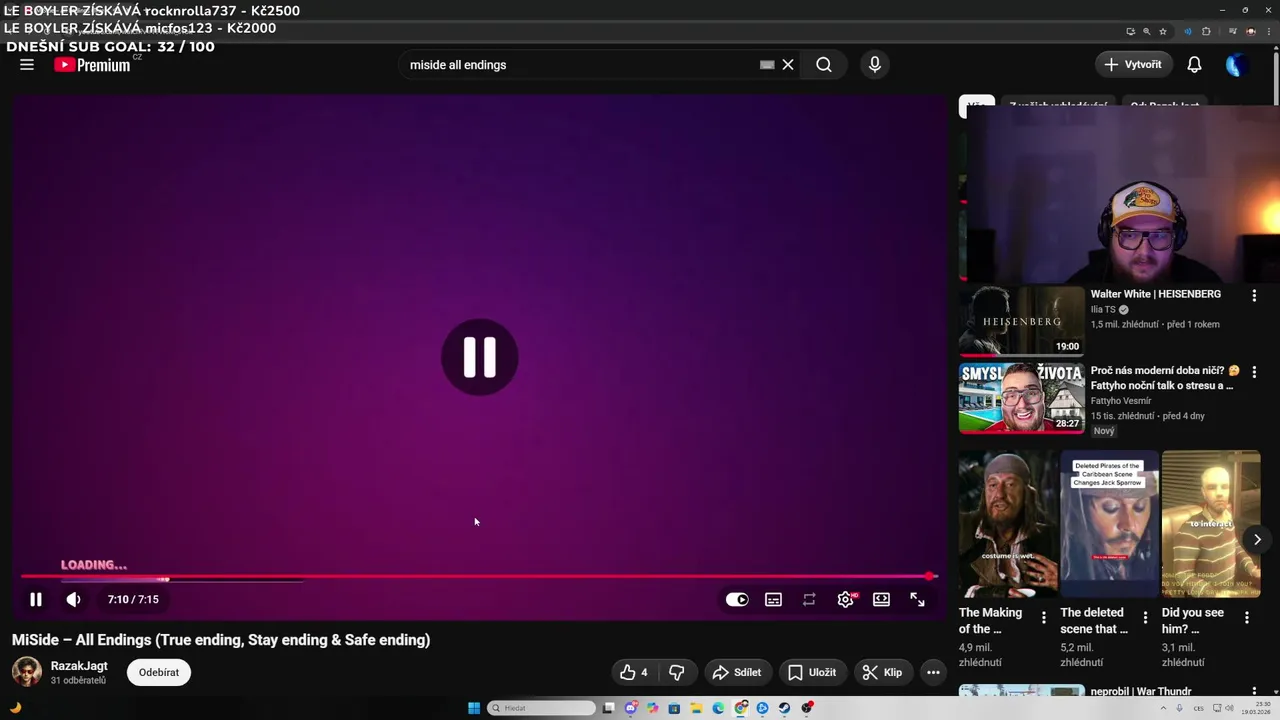Open the RazakJagt channel avatar
1280x720 pixels.
[27, 672]
